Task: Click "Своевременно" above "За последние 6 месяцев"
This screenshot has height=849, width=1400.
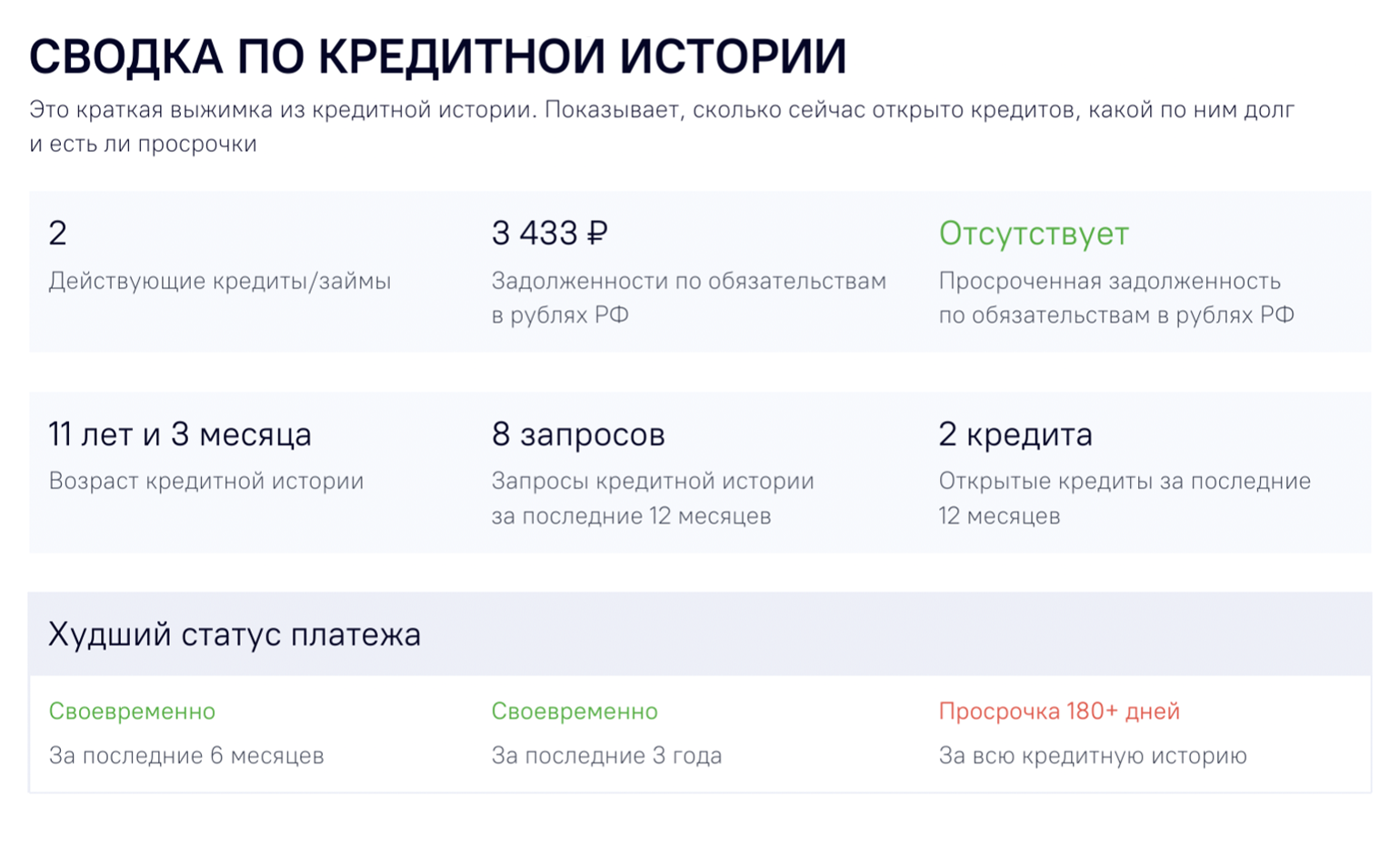Action: [132, 711]
